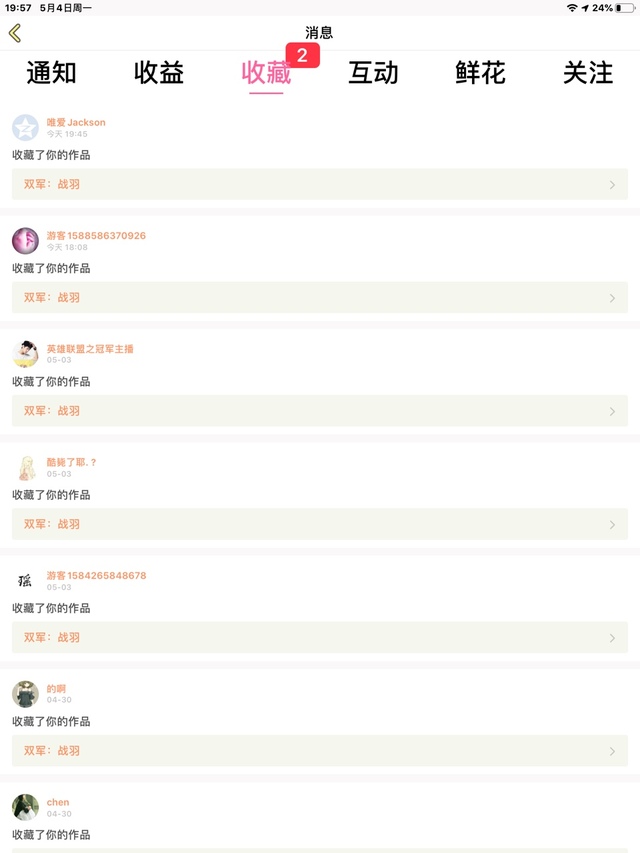Open chen's profile avatar
640x853 pixels.
click(x=25, y=807)
